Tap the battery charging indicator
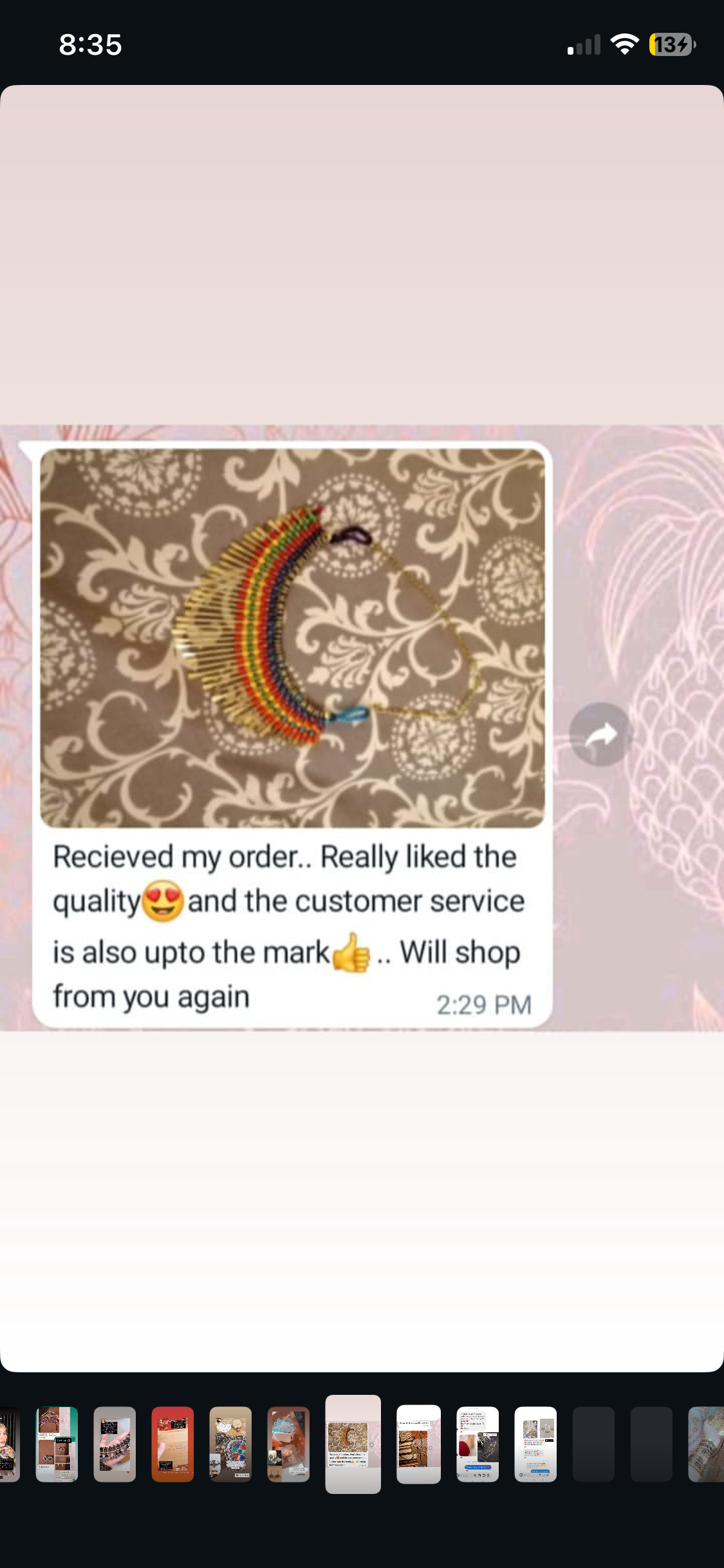The image size is (724, 1568). (x=673, y=44)
